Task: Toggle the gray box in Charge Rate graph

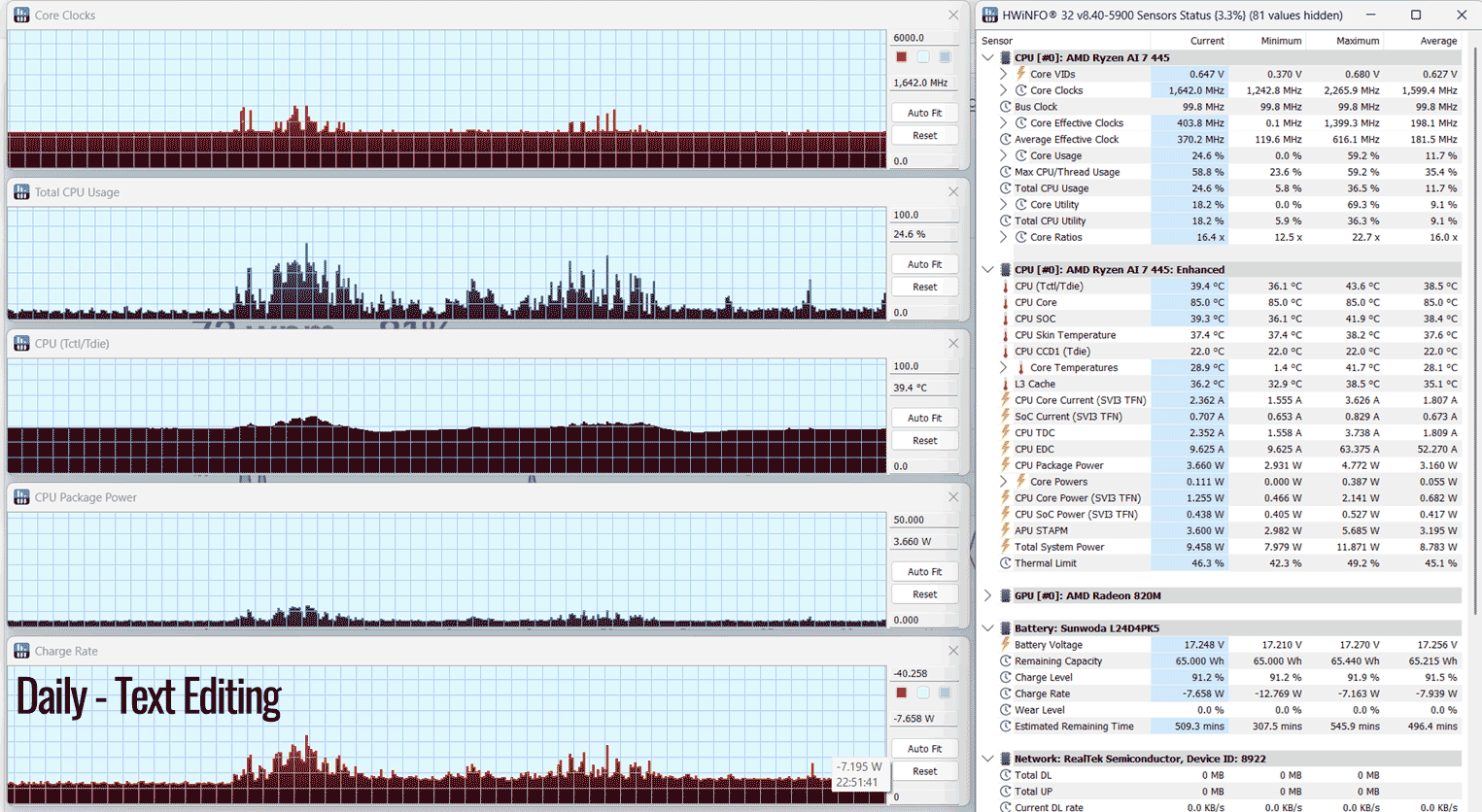Action: click(x=945, y=693)
